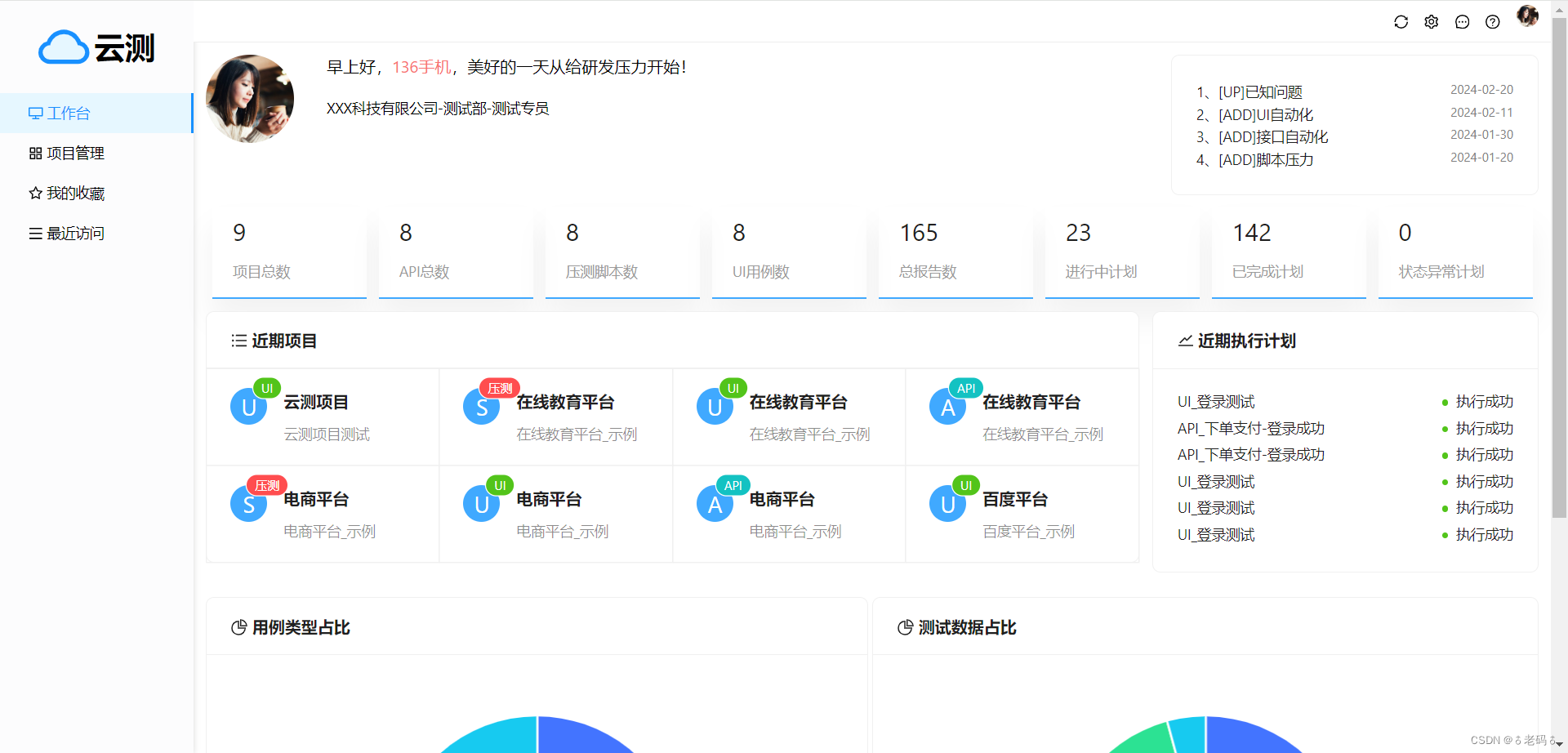Image resolution: width=1568 pixels, height=753 pixels.
Task: Click the pie icon next to 用例类型占比
Action: pyautogui.click(x=238, y=627)
